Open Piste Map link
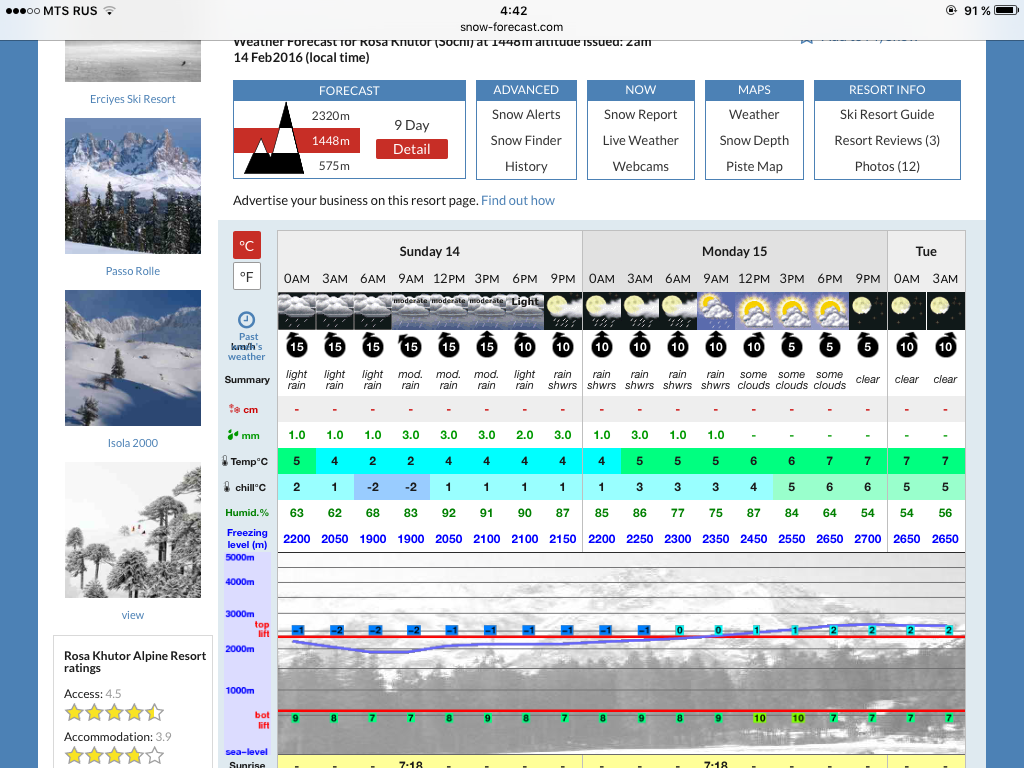This screenshot has height=768, width=1024. [754, 167]
